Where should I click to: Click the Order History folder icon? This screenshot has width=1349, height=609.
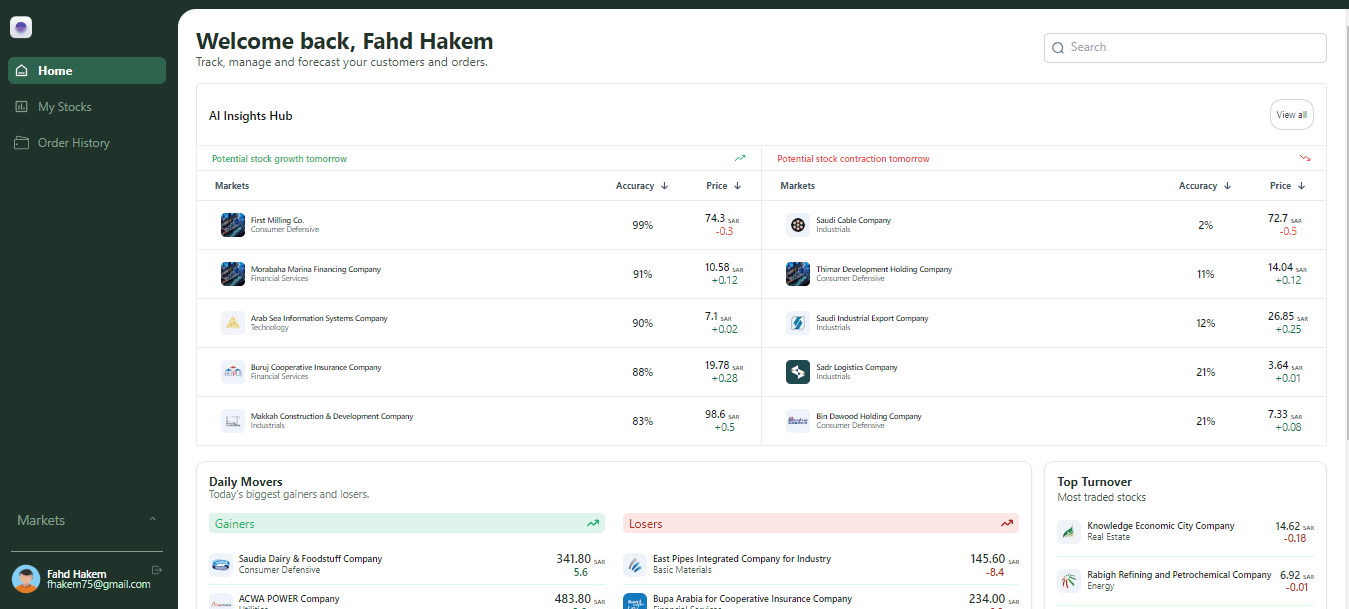[x=22, y=143]
